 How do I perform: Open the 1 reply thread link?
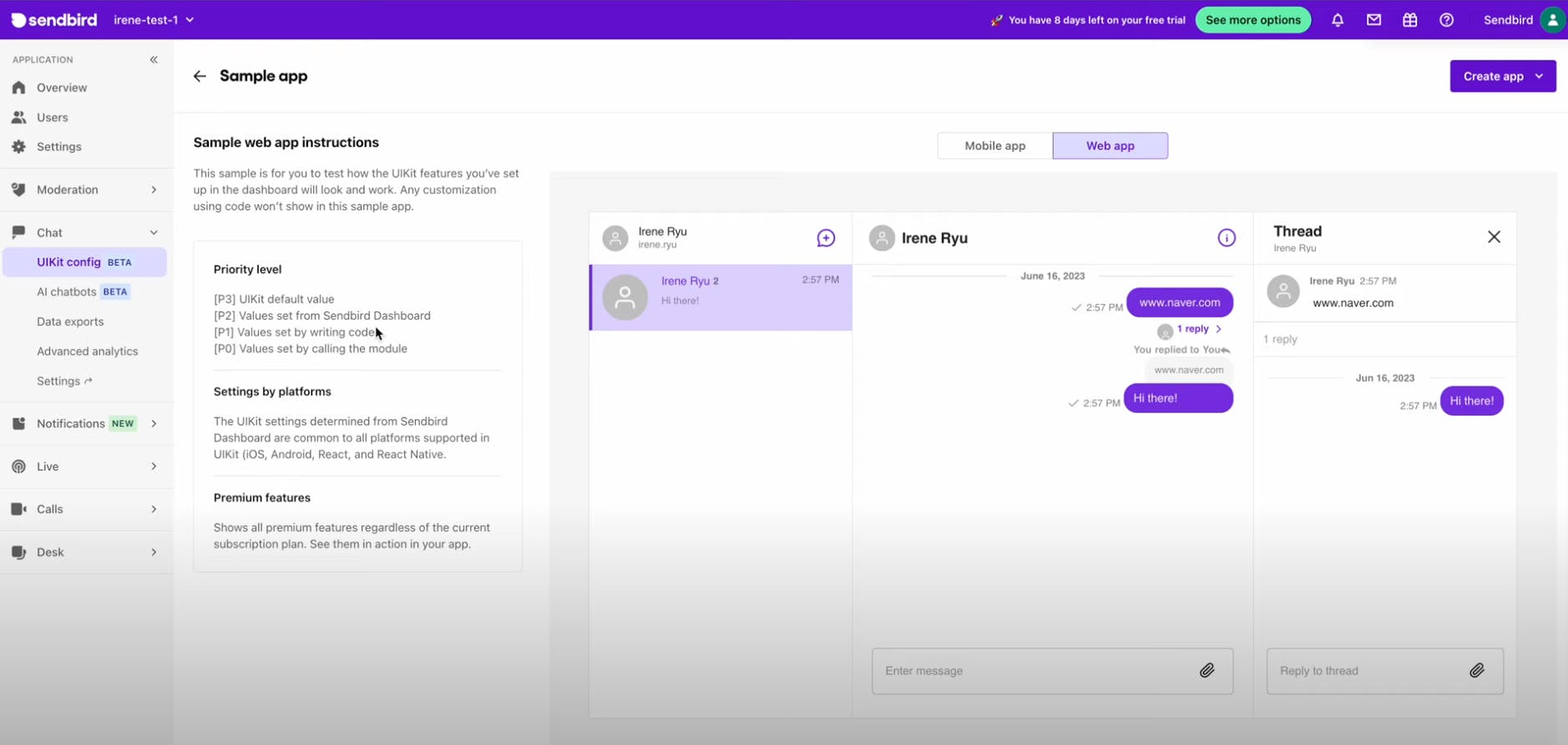(1193, 329)
